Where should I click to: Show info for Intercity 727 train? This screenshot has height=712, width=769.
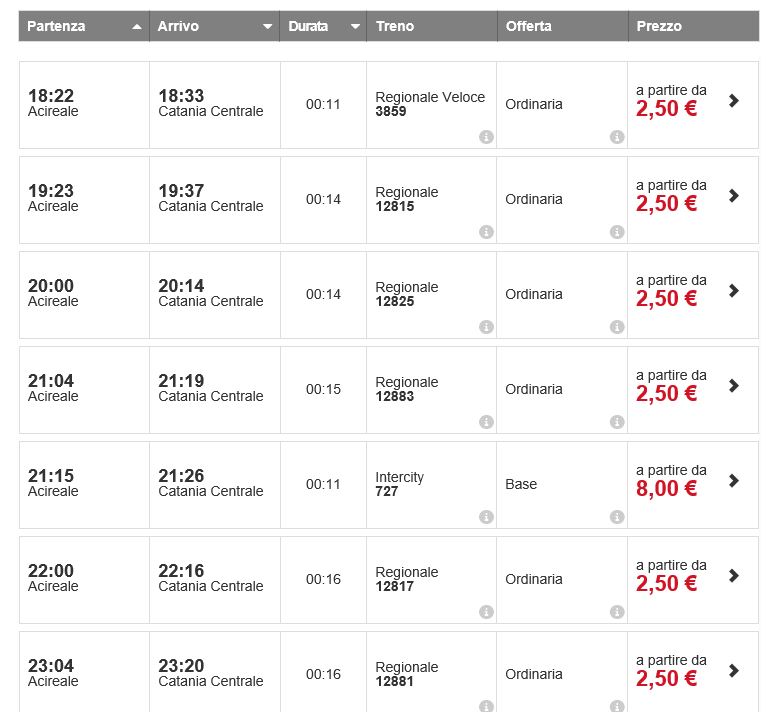[486, 517]
